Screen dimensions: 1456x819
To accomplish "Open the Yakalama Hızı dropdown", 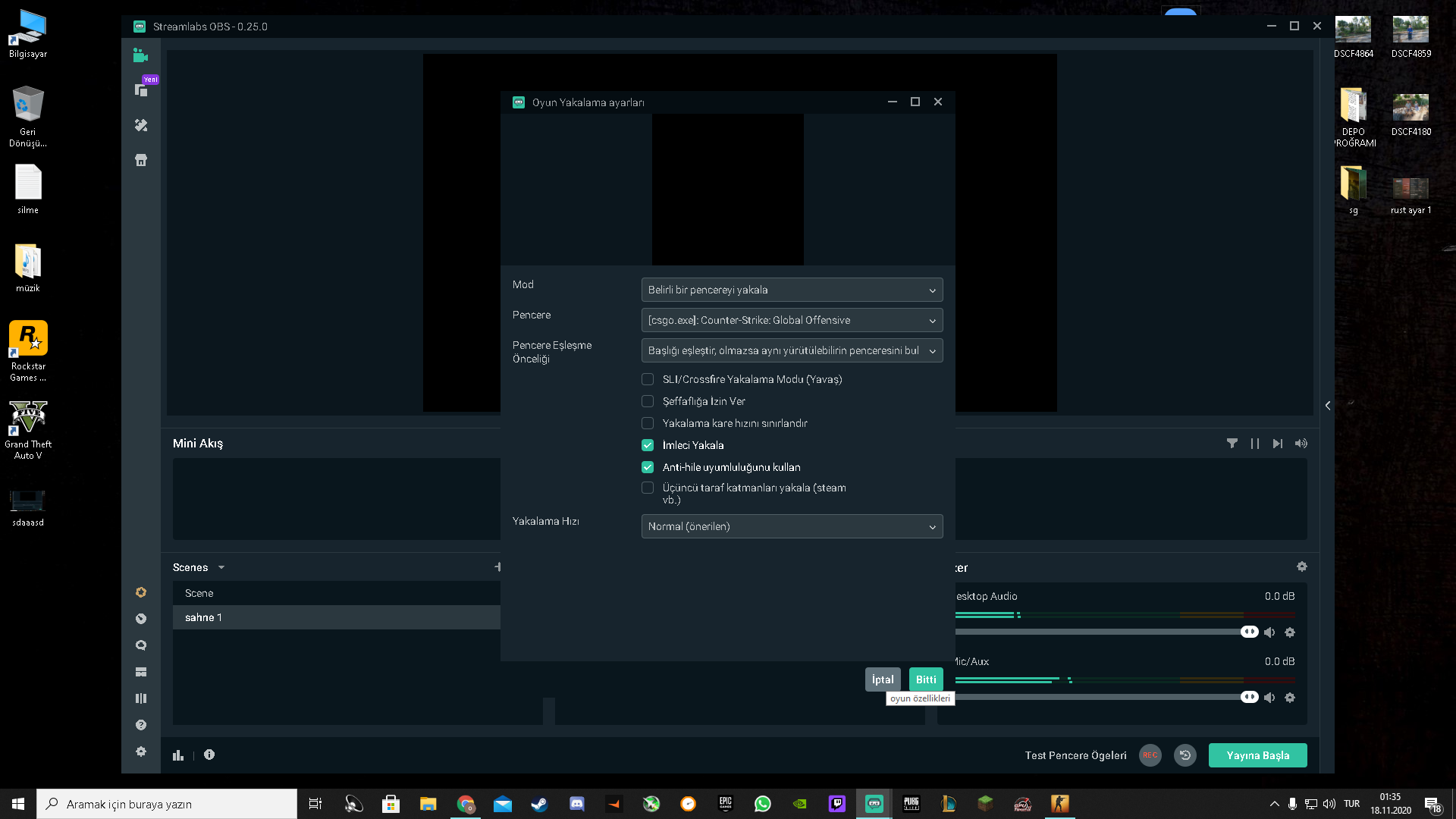I will point(792,526).
